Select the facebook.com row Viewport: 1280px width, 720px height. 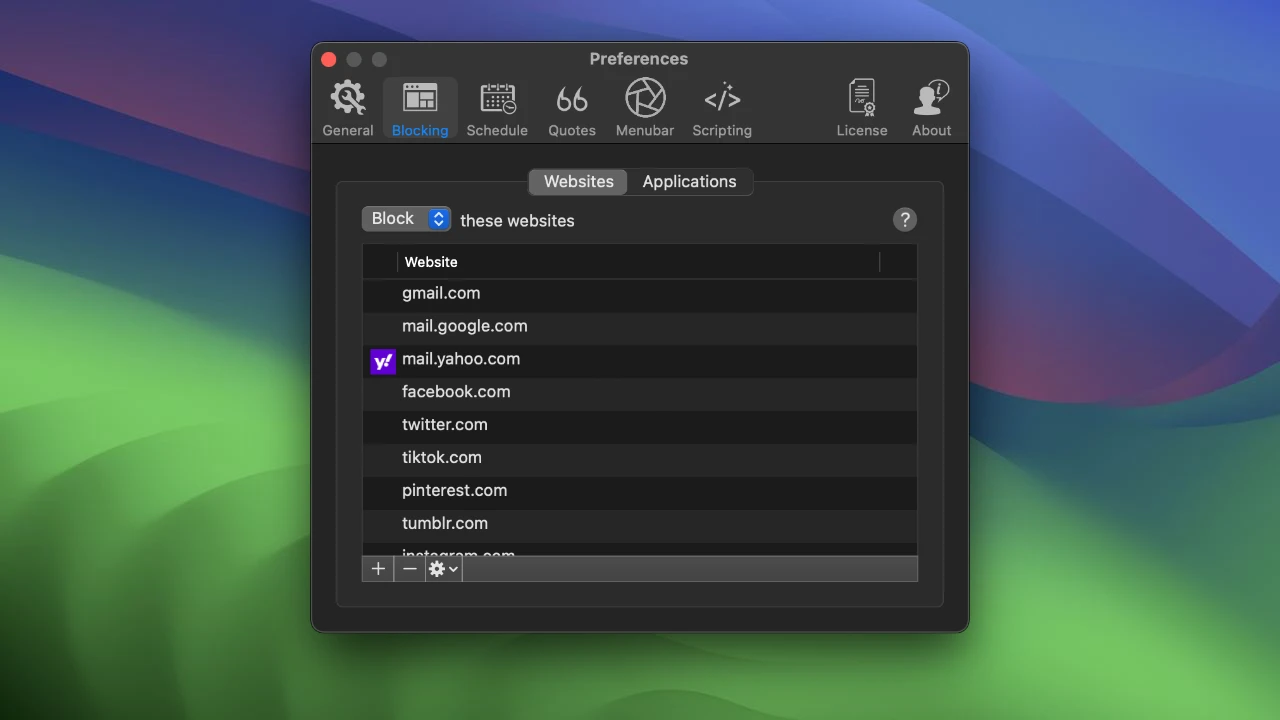[456, 392]
